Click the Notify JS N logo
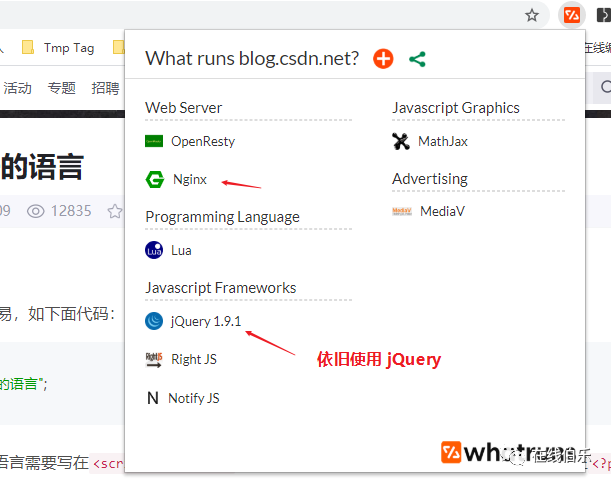The image size is (611, 483). [153, 398]
